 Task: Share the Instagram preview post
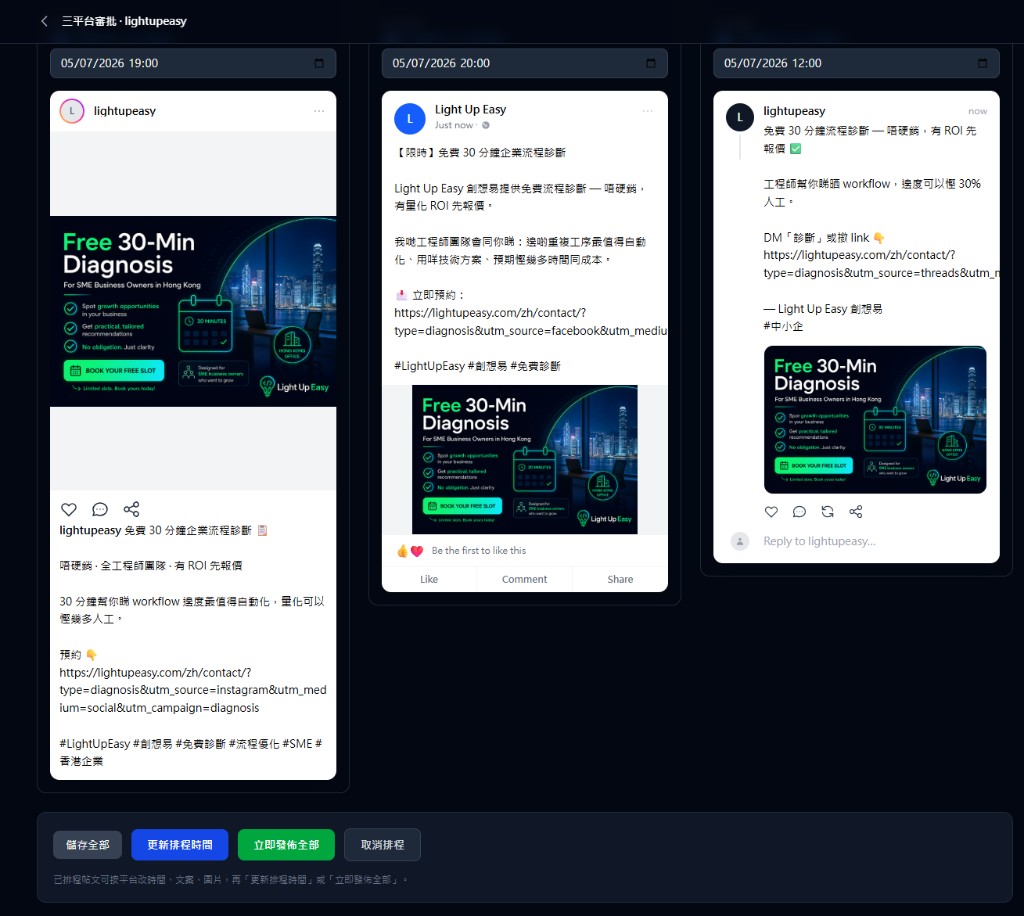pyautogui.click(x=131, y=509)
